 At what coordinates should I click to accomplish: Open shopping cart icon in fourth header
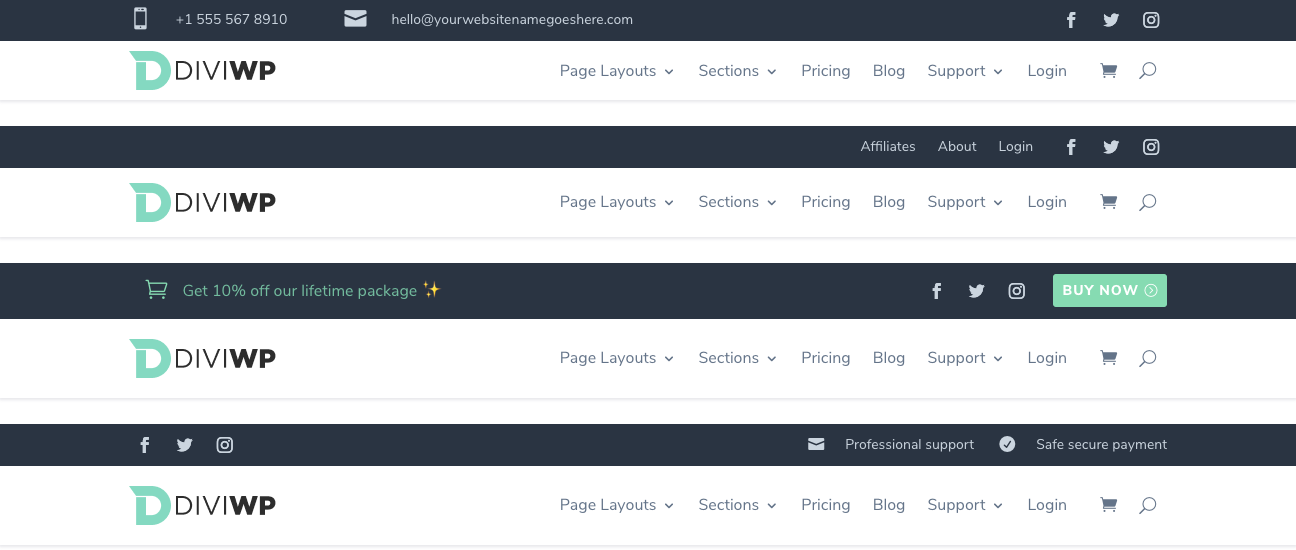(x=1108, y=505)
